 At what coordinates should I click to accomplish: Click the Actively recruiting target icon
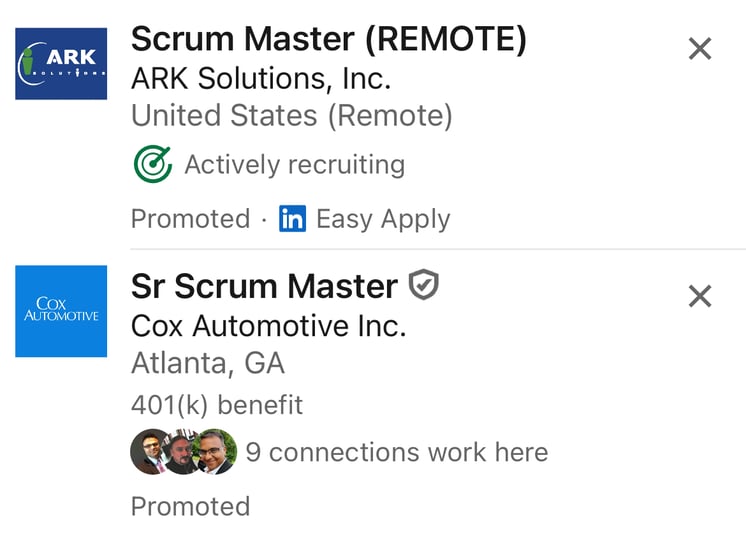pos(152,165)
